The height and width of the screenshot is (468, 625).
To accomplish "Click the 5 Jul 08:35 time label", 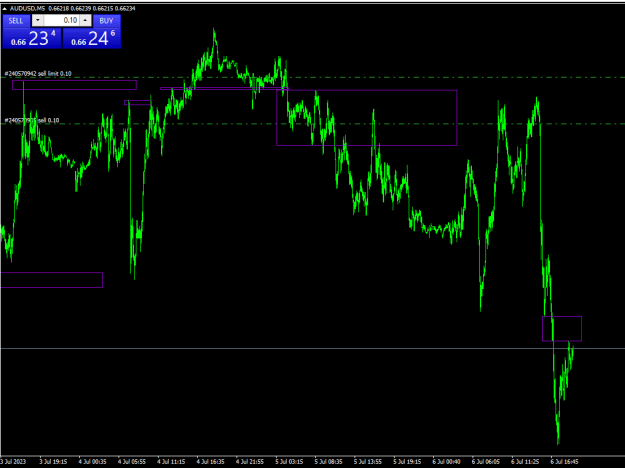I will coord(328,462).
